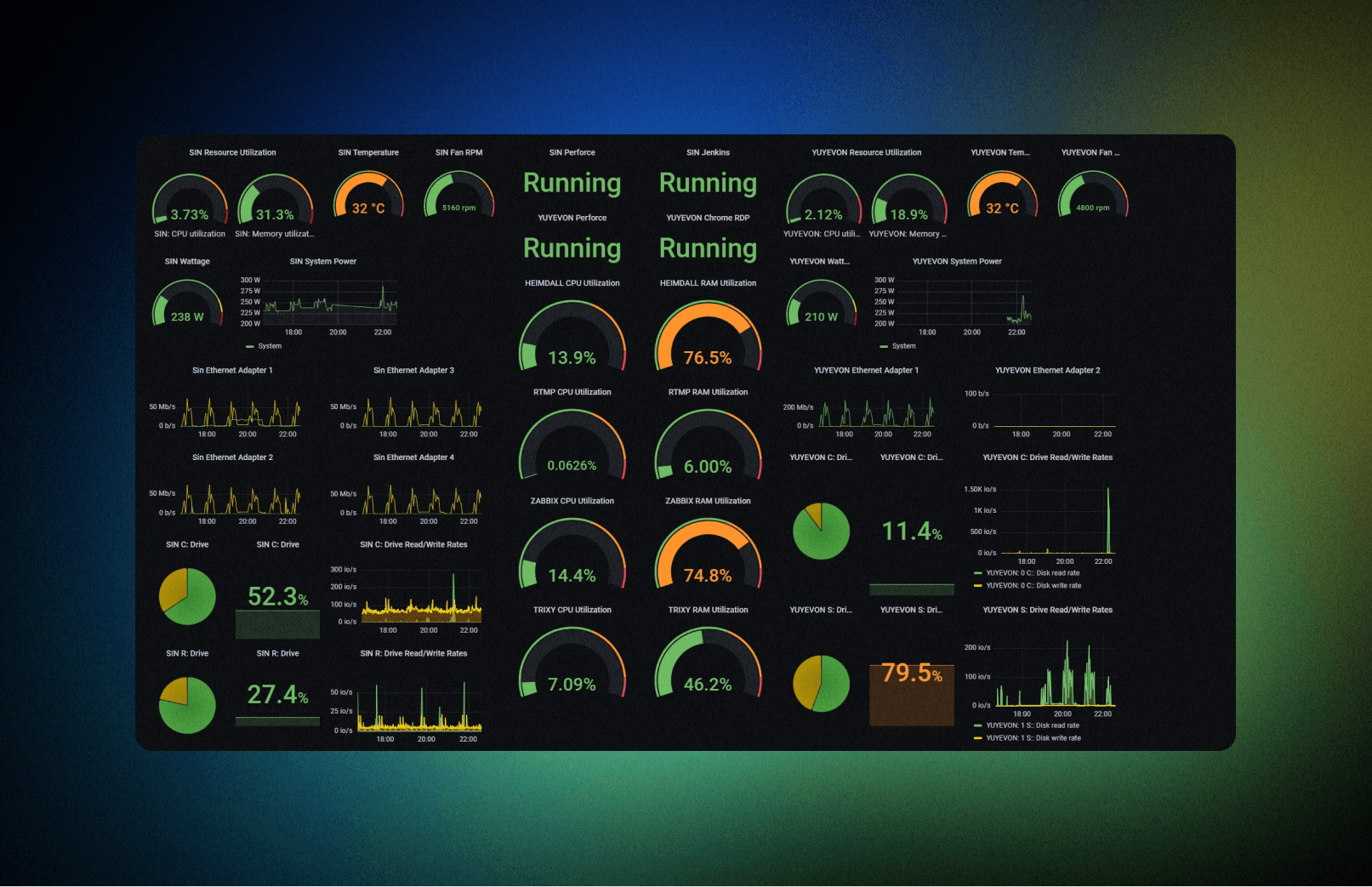Open Sin Ethernet Adapter 1 panel title
This screenshot has width=1372, height=887.
232,371
